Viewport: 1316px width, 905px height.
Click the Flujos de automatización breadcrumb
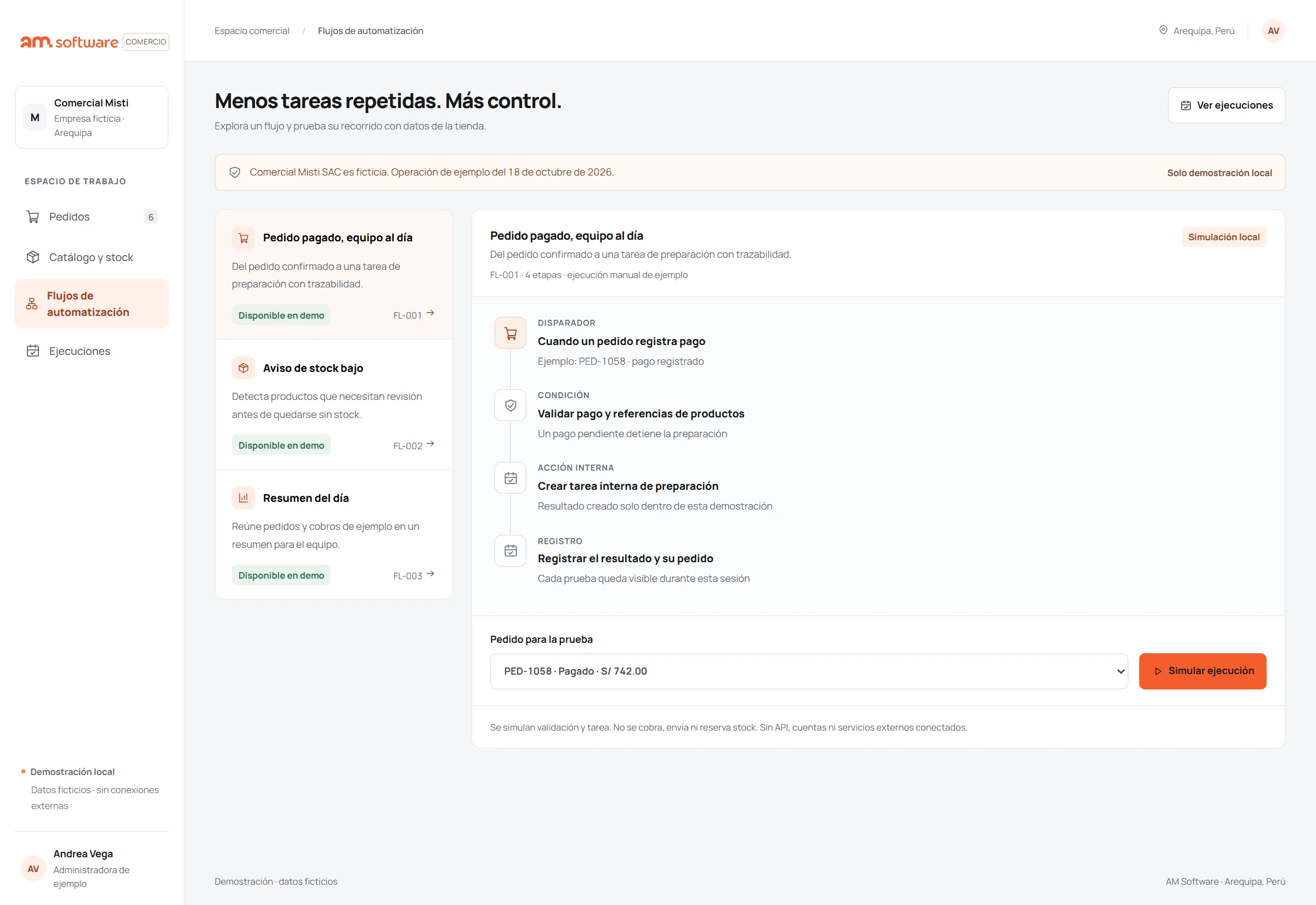(370, 31)
